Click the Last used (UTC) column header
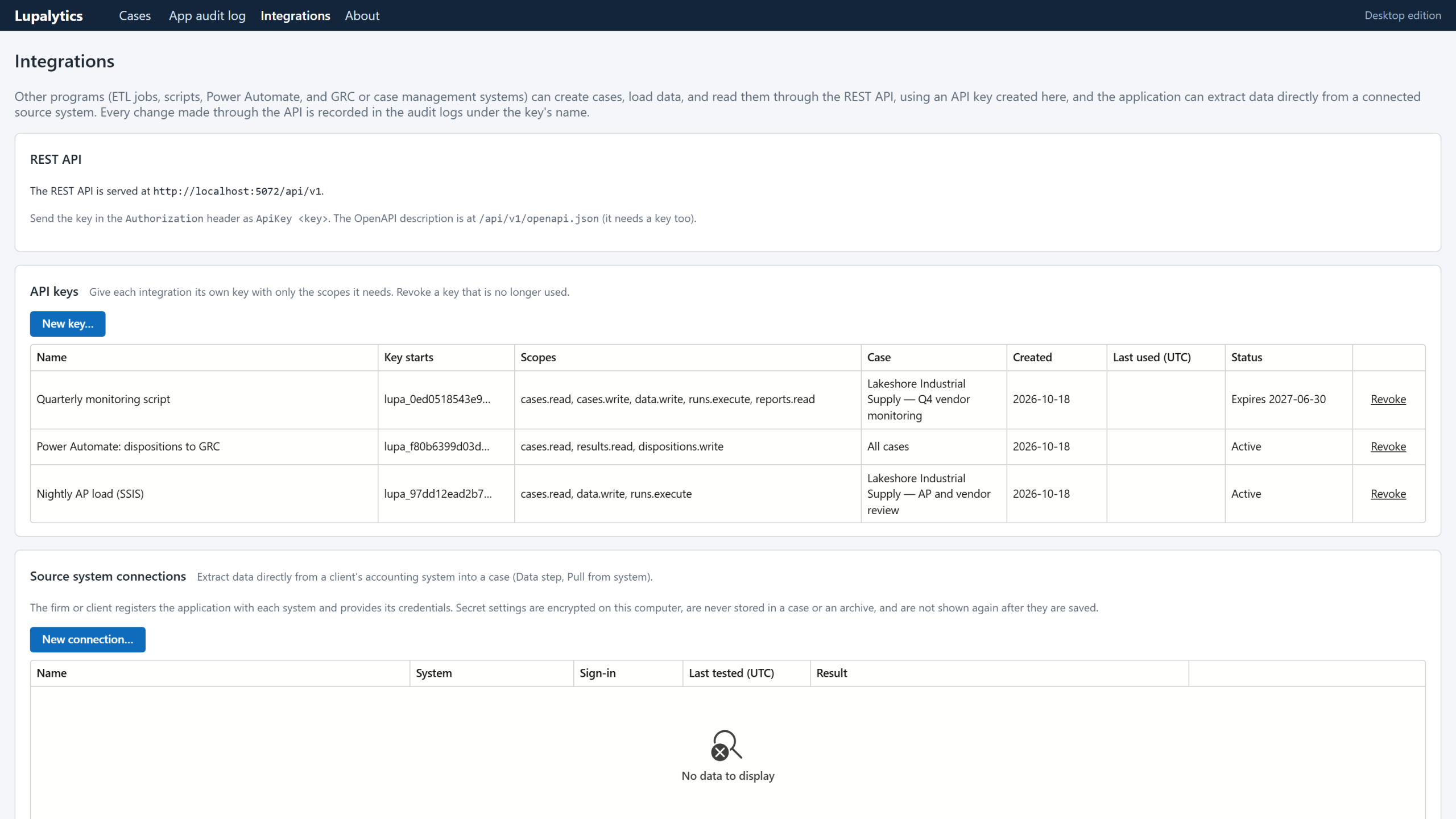Viewport: 1456px width, 819px height. pyautogui.click(x=1166, y=357)
